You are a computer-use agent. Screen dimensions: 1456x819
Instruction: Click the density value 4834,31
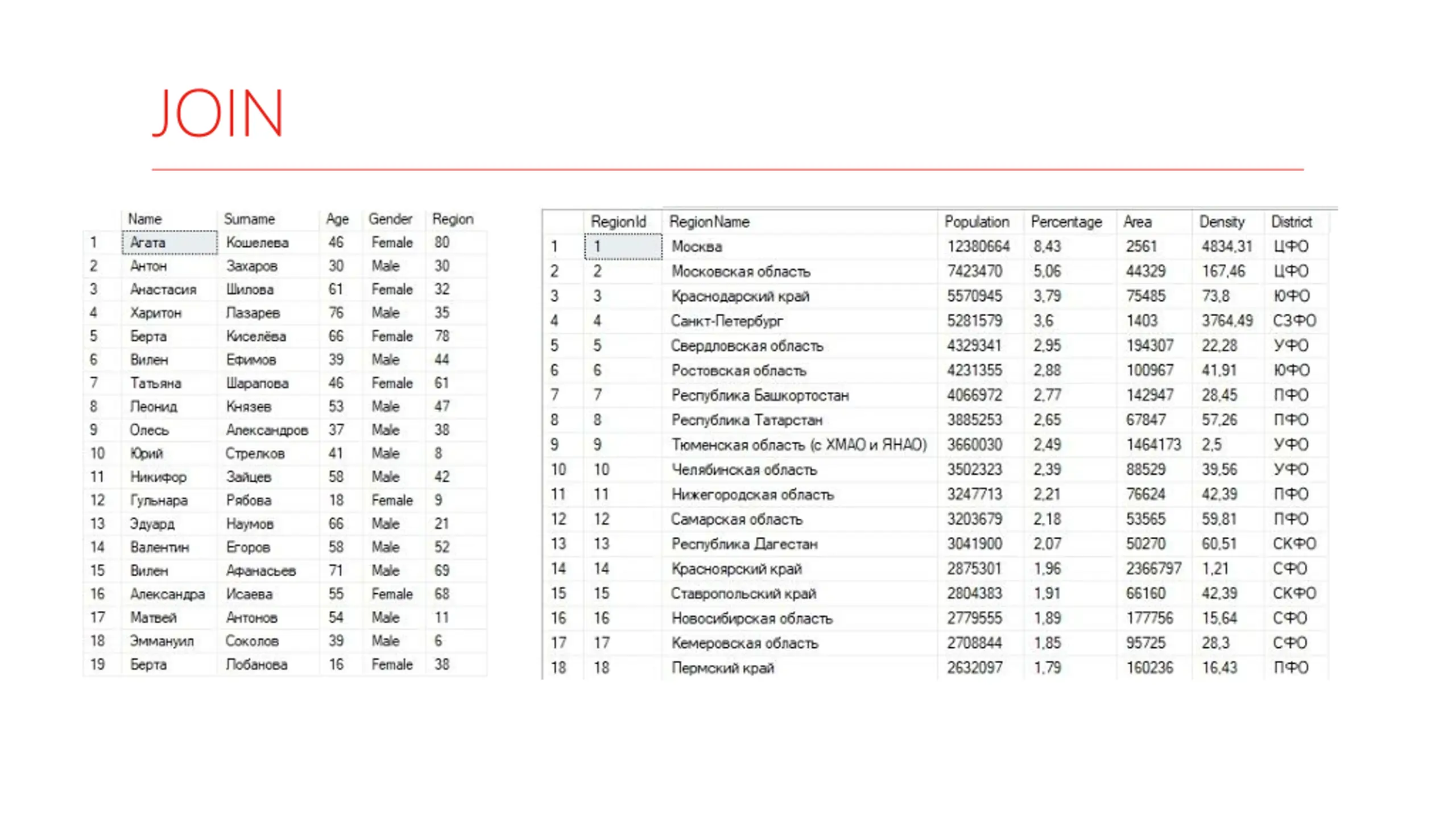pyautogui.click(x=1227, y=247)
